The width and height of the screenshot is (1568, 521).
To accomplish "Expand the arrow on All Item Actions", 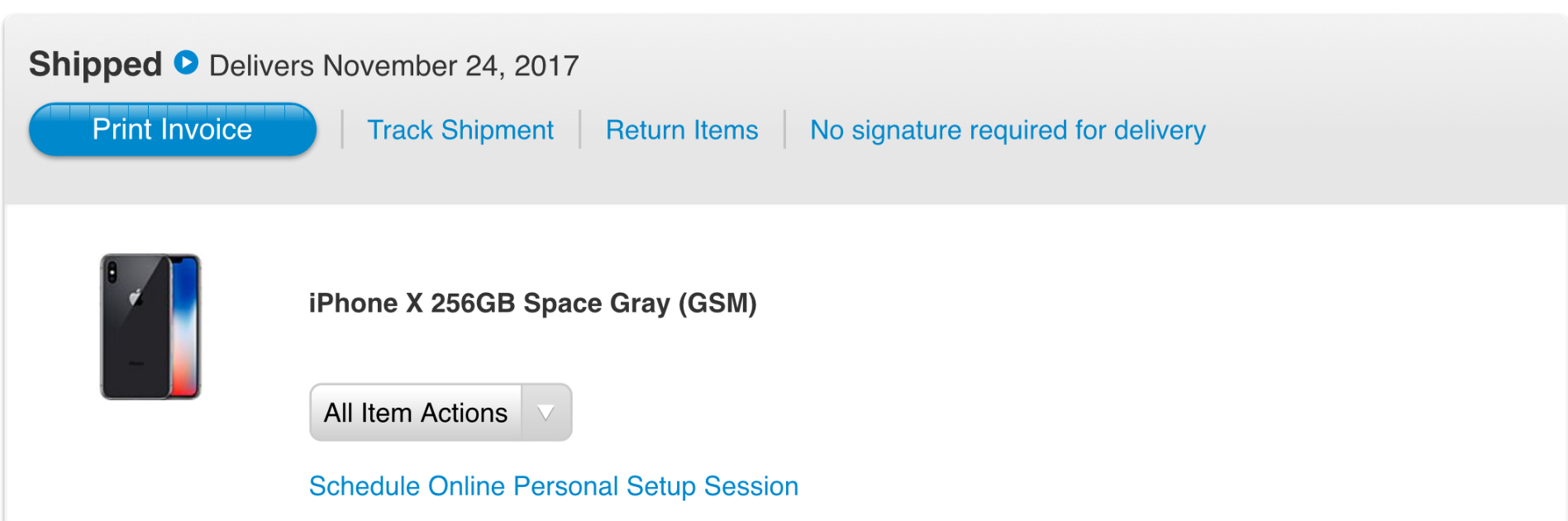I will [546, 412].
